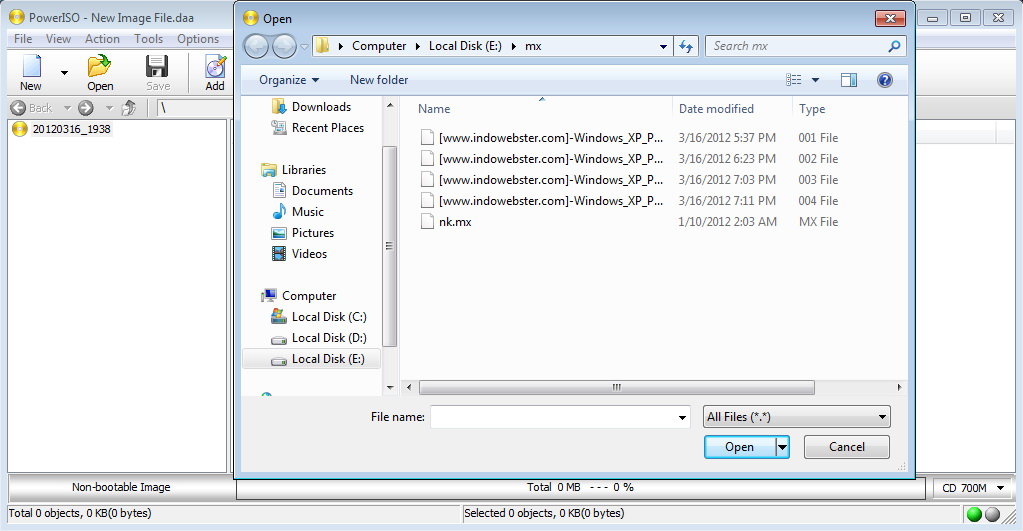The image size is (1023, 531).
Task: Select Local Disk (D:) in navigation pane
Action: point(319,338)
